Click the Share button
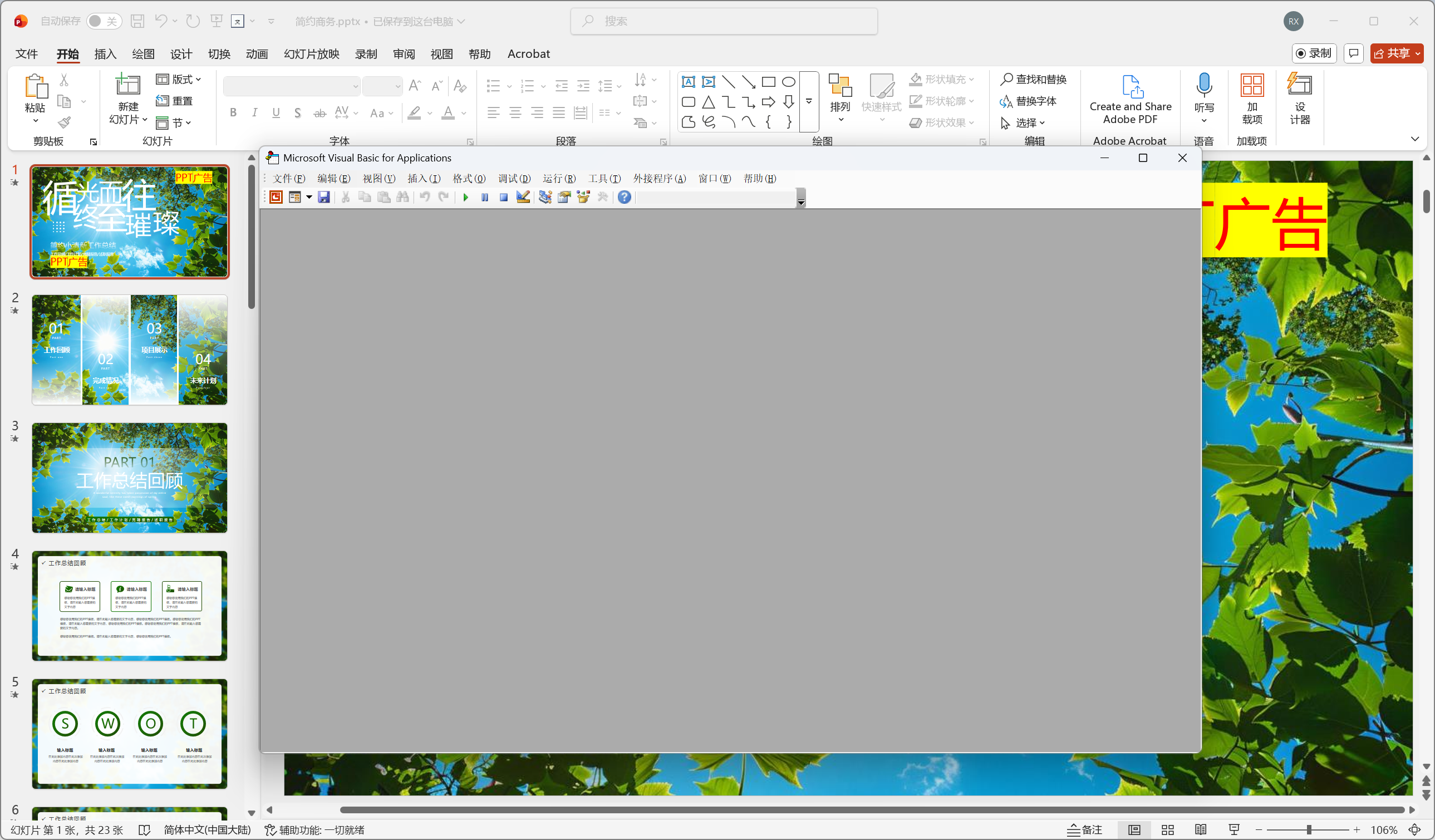Image resolution: width=1435 pixels, height=840 pixels. [1391, 53]
